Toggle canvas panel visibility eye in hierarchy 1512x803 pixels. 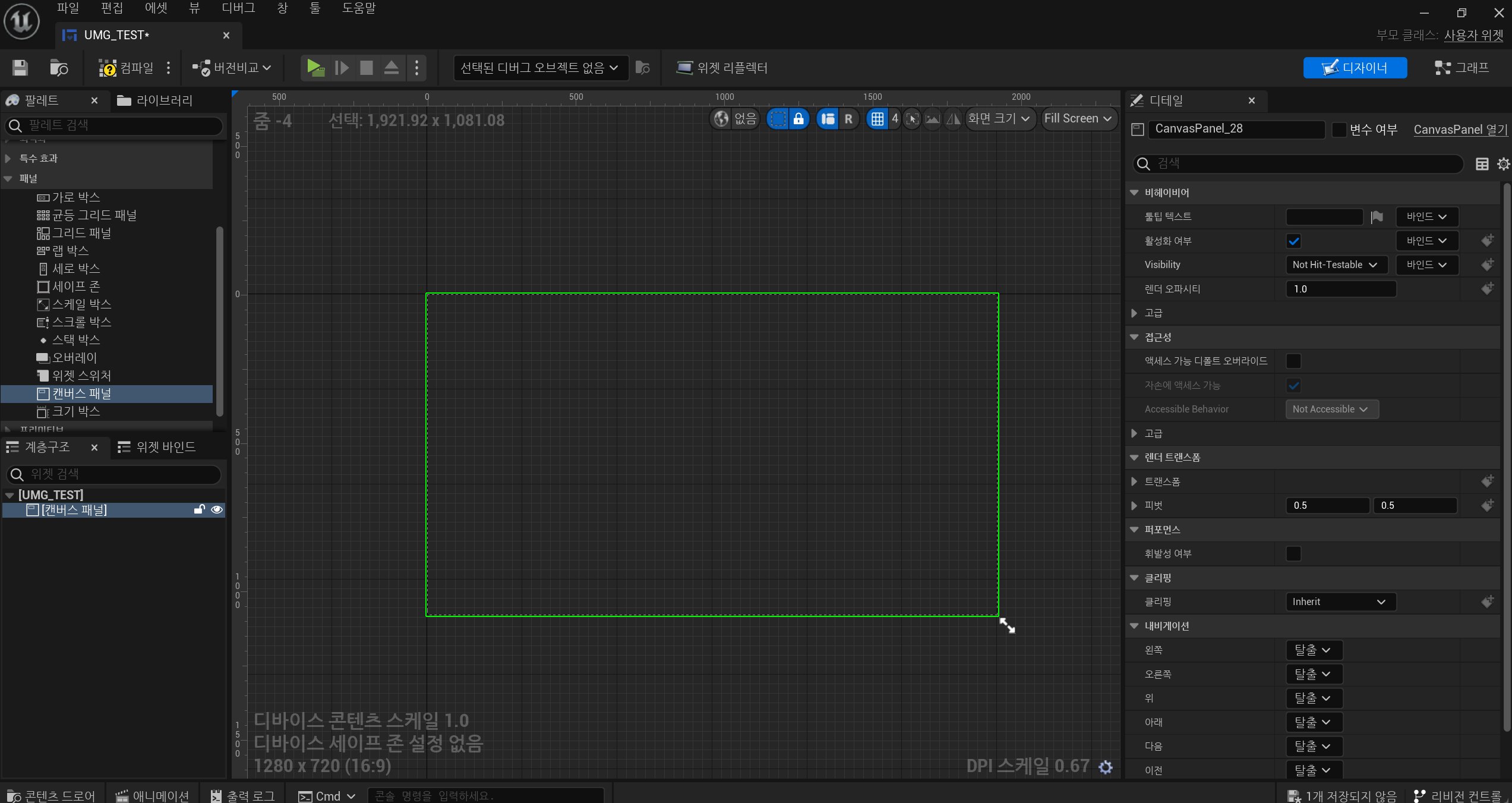pyautogui.click(x=217, y=509)
